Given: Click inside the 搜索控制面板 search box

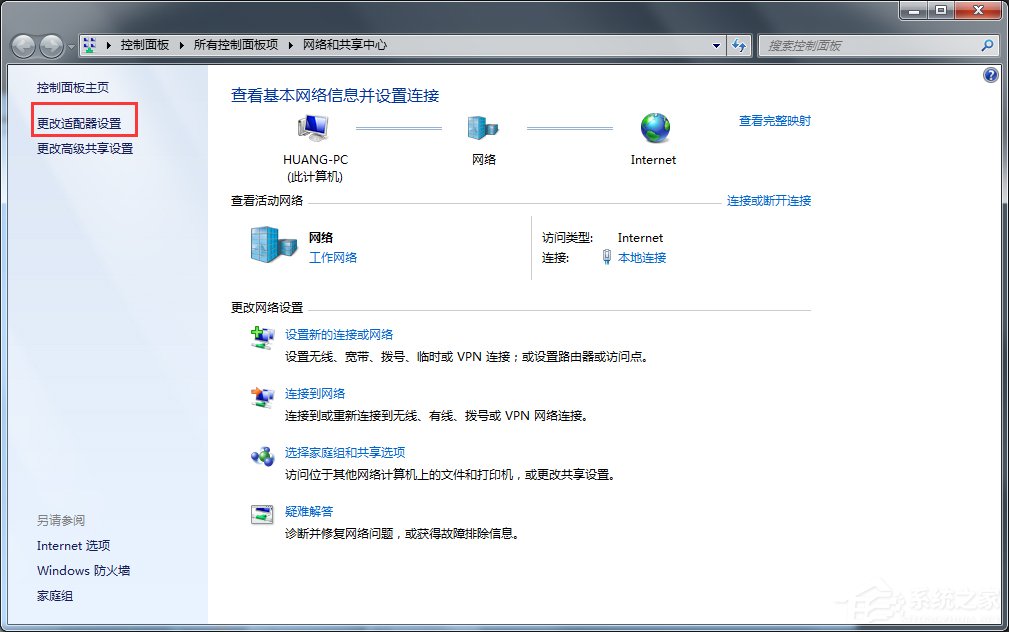Looking at the screenshot, I should [870, 46].
